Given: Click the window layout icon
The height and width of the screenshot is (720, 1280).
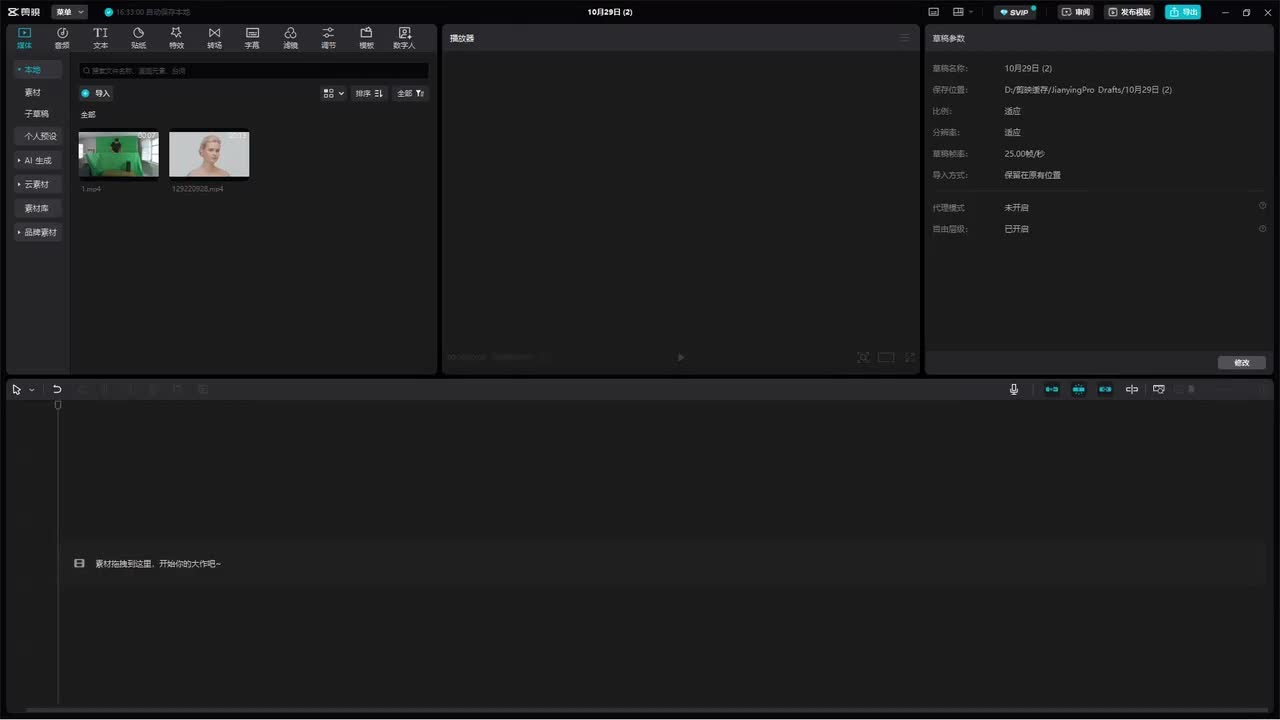Looking at the screenshot, I should 958,12.
